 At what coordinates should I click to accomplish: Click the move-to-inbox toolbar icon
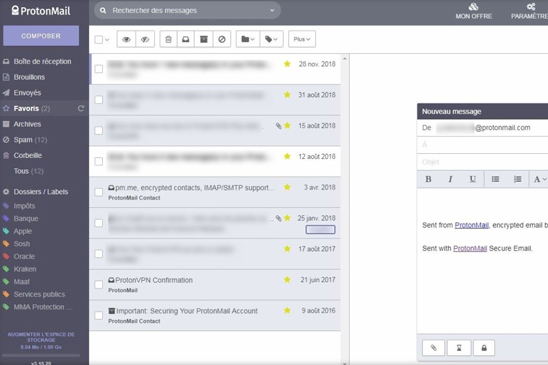tap(186, 39)
